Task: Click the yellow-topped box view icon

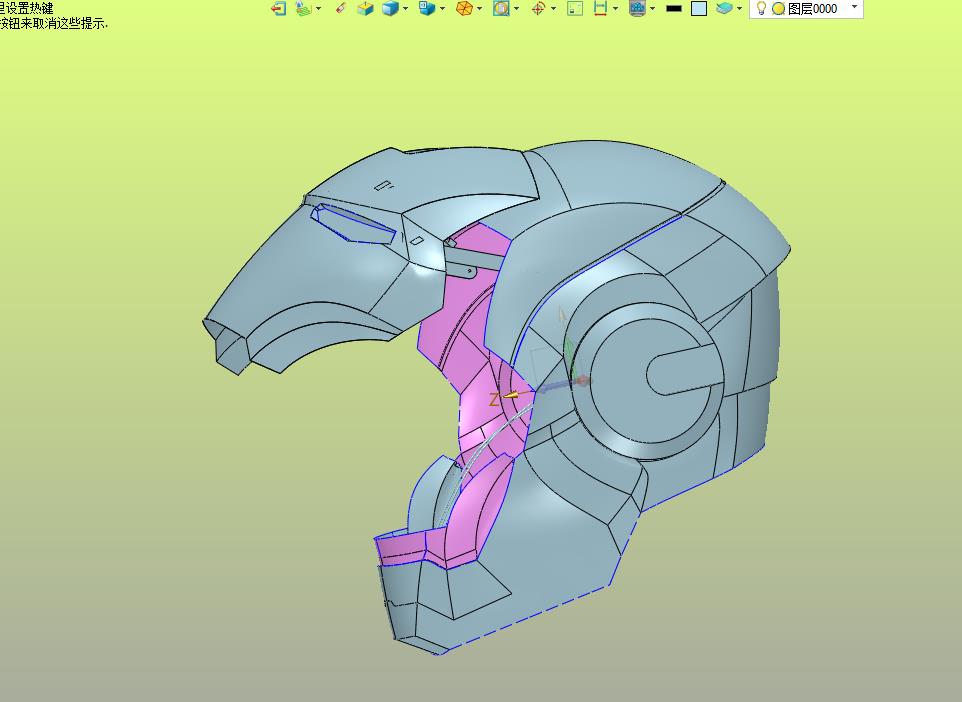Action: point(366,9)
